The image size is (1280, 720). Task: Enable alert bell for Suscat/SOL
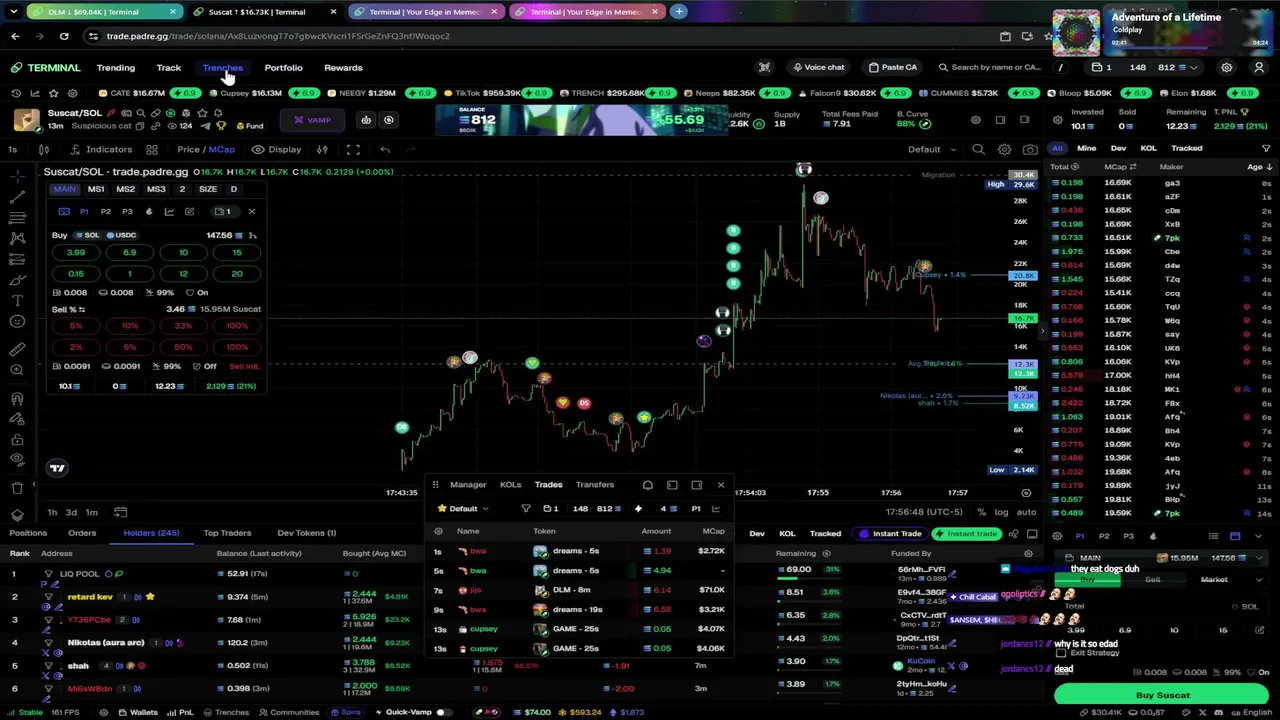click(x=218, y=113)
